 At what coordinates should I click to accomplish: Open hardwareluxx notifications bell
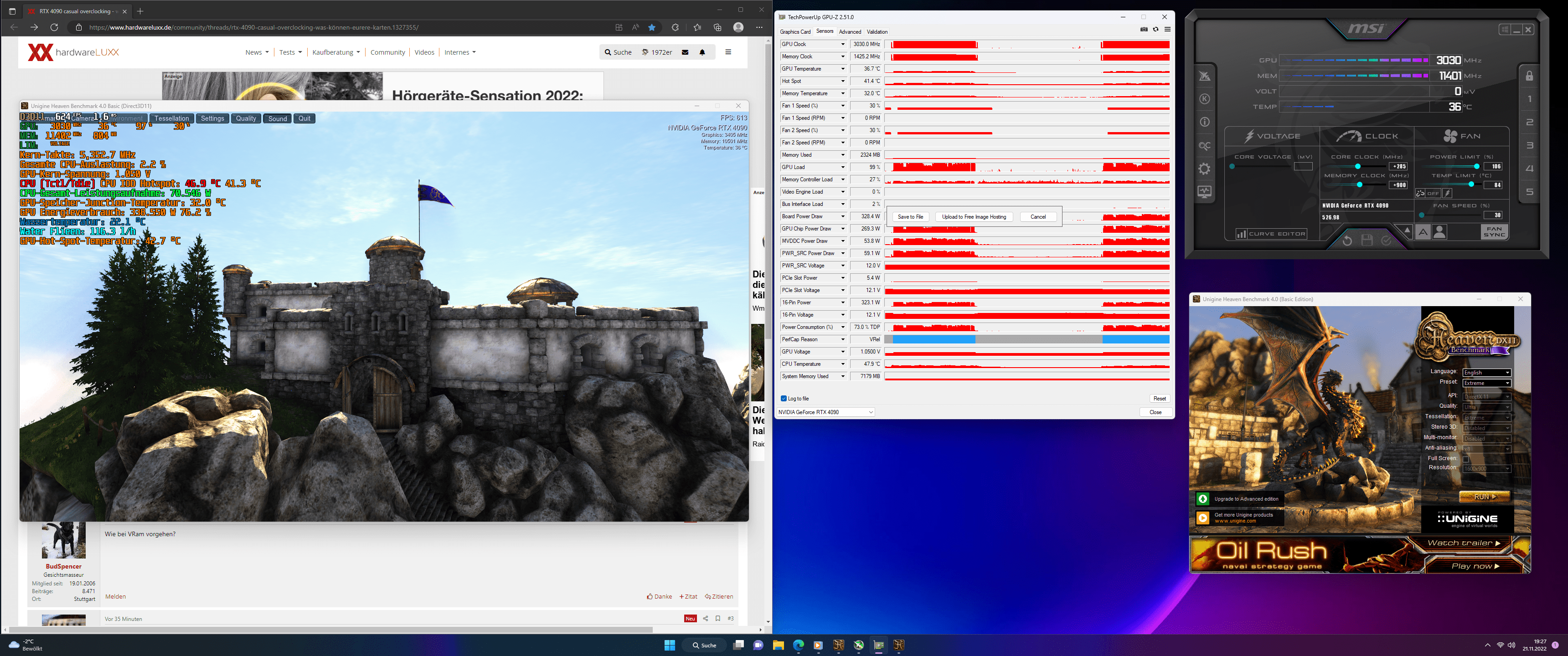coord(702,52)
